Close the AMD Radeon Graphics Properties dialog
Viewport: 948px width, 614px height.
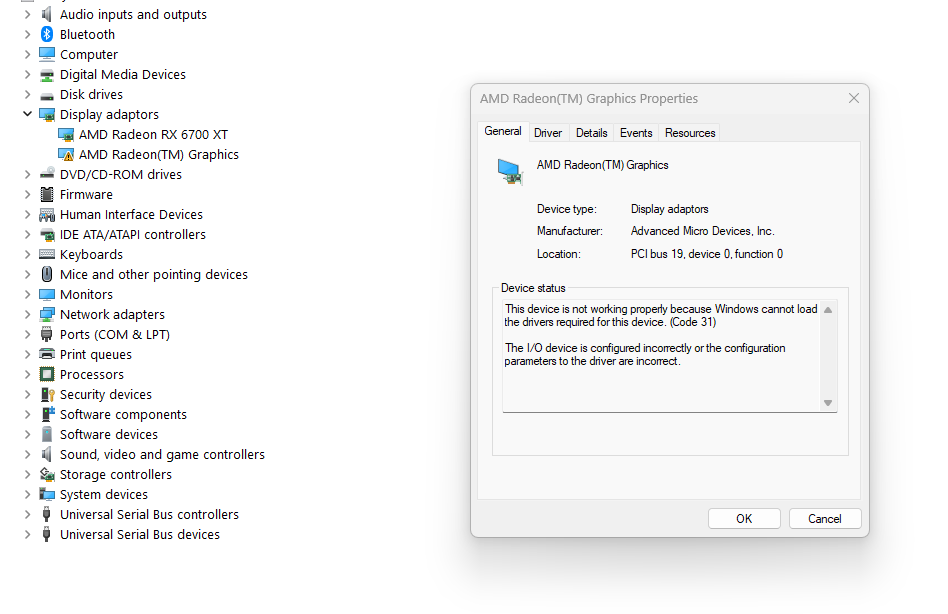[854, 98]
